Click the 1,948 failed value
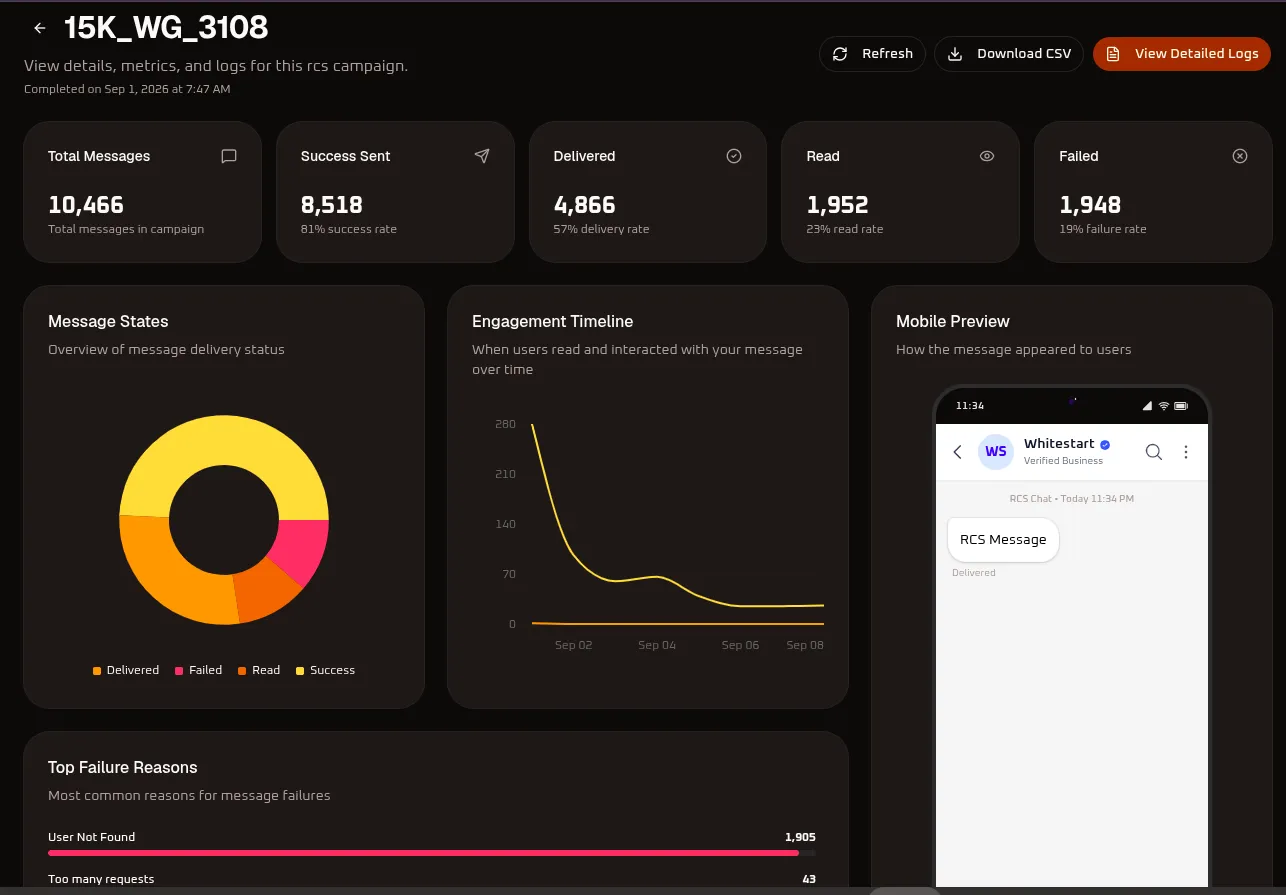This screenshot has height=895, width=1286. [x=1090, y=205]
